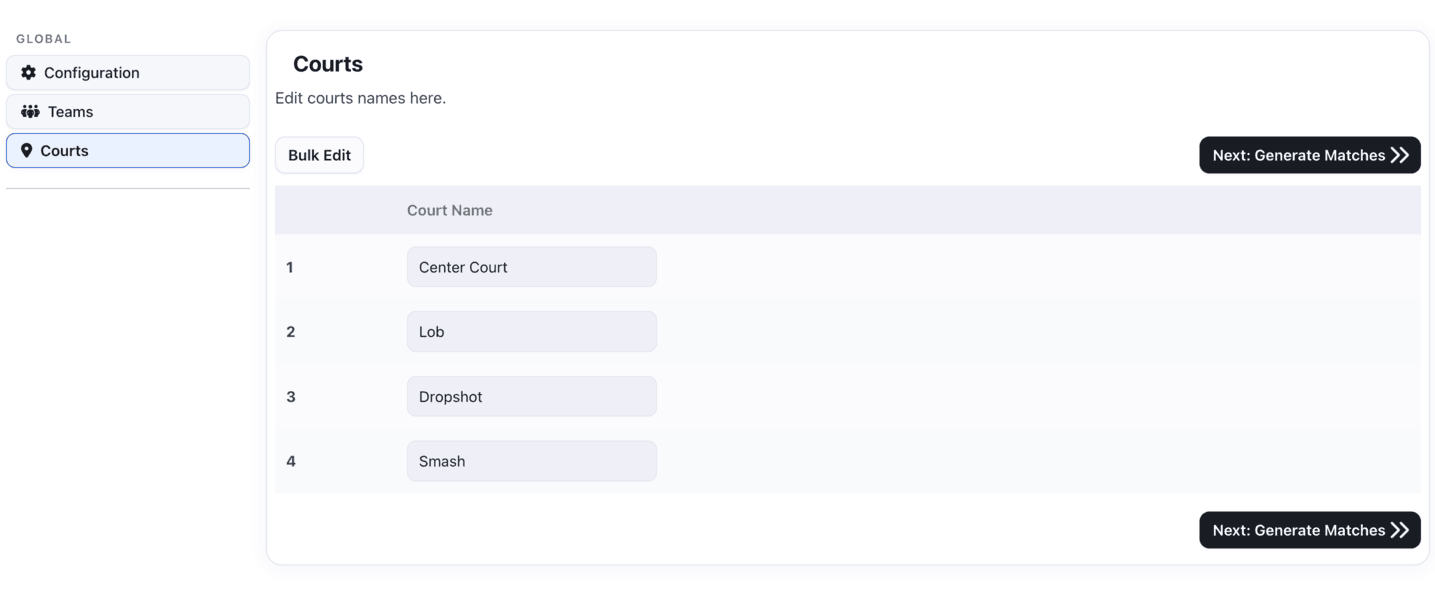Viewport: 1435px width, 591px height.
Task: Click the bottom Next: Generate Matches button
Action: click(x=1310, y=529)
